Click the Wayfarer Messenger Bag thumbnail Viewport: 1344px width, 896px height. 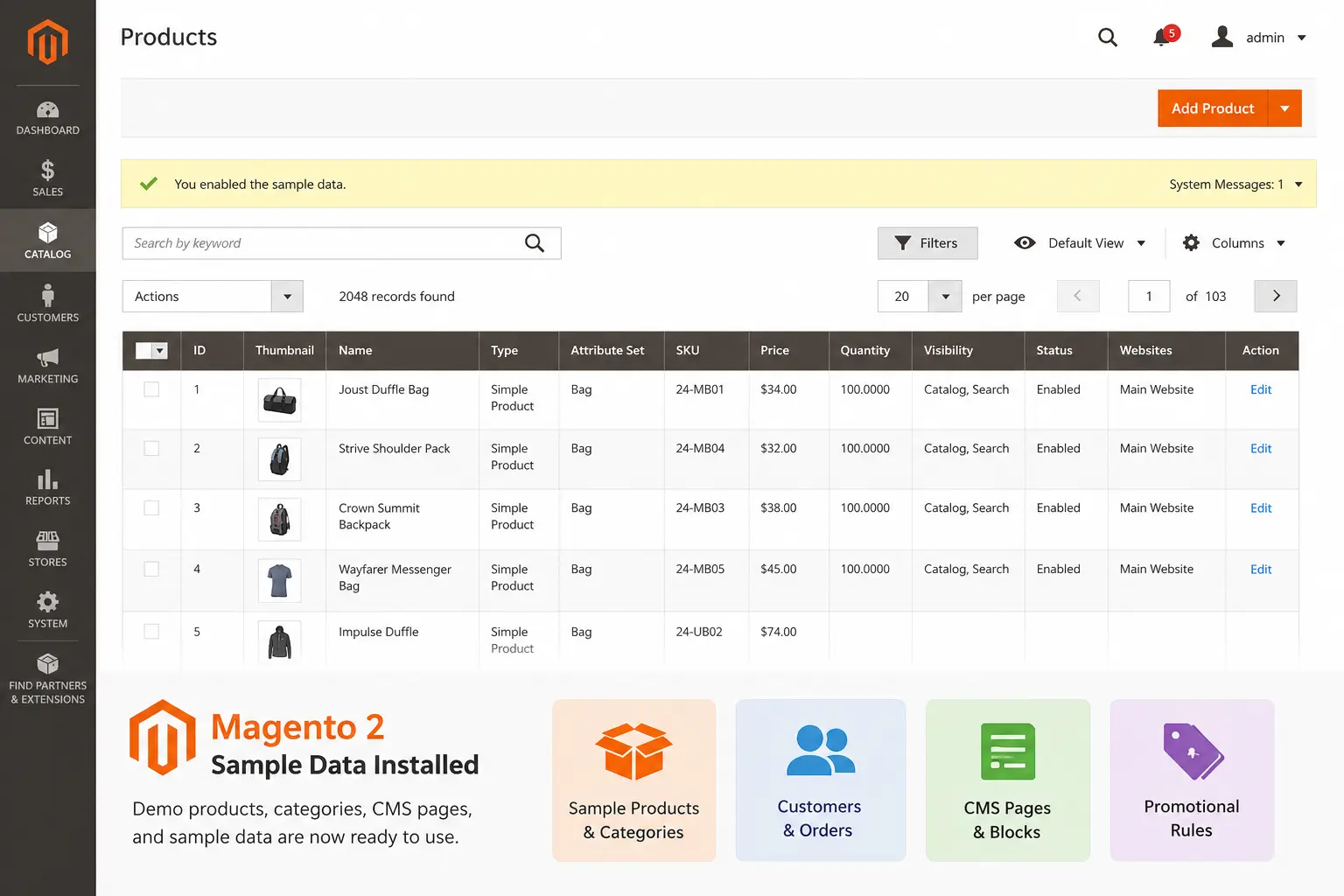coord(279,580)
